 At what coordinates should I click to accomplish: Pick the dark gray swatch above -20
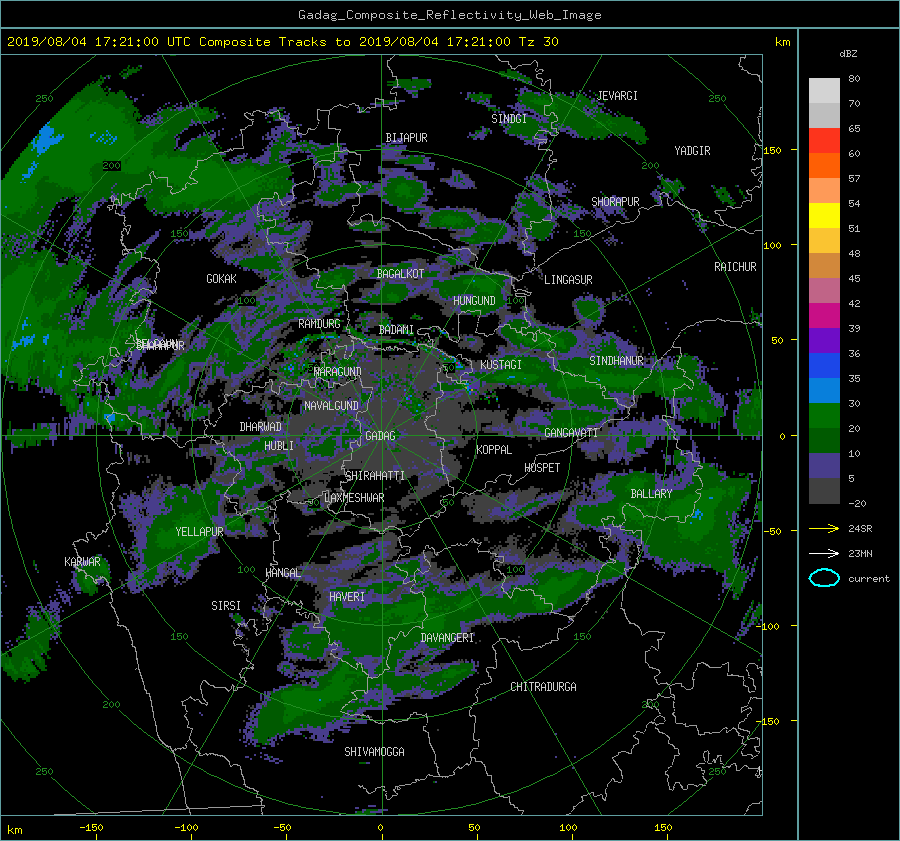[824, 491]
